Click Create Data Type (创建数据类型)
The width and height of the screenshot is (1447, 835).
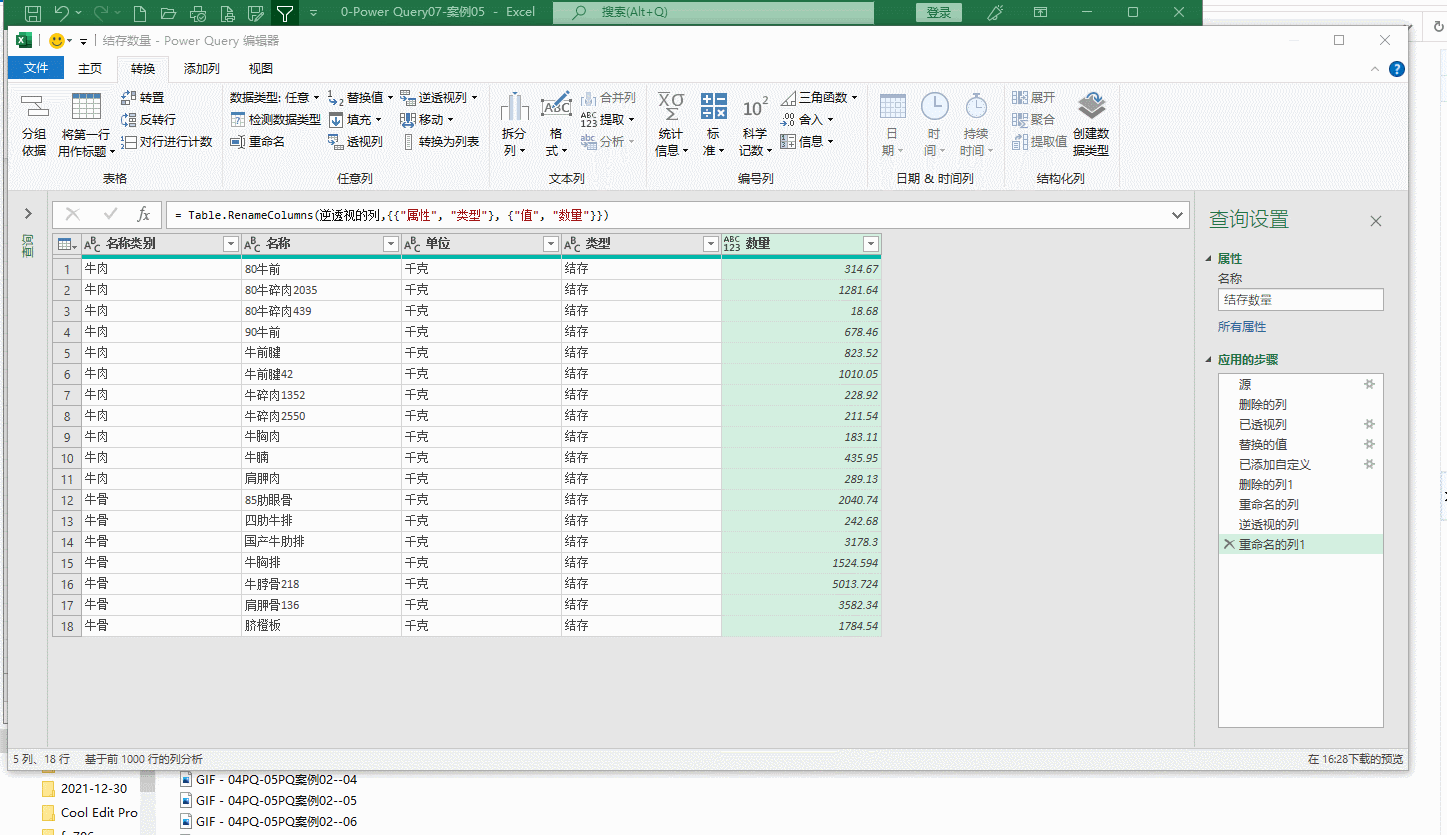(1091, 125)
